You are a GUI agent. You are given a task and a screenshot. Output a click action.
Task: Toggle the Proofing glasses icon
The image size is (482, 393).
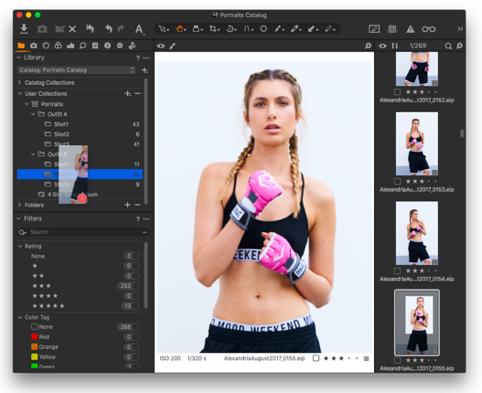428,29
